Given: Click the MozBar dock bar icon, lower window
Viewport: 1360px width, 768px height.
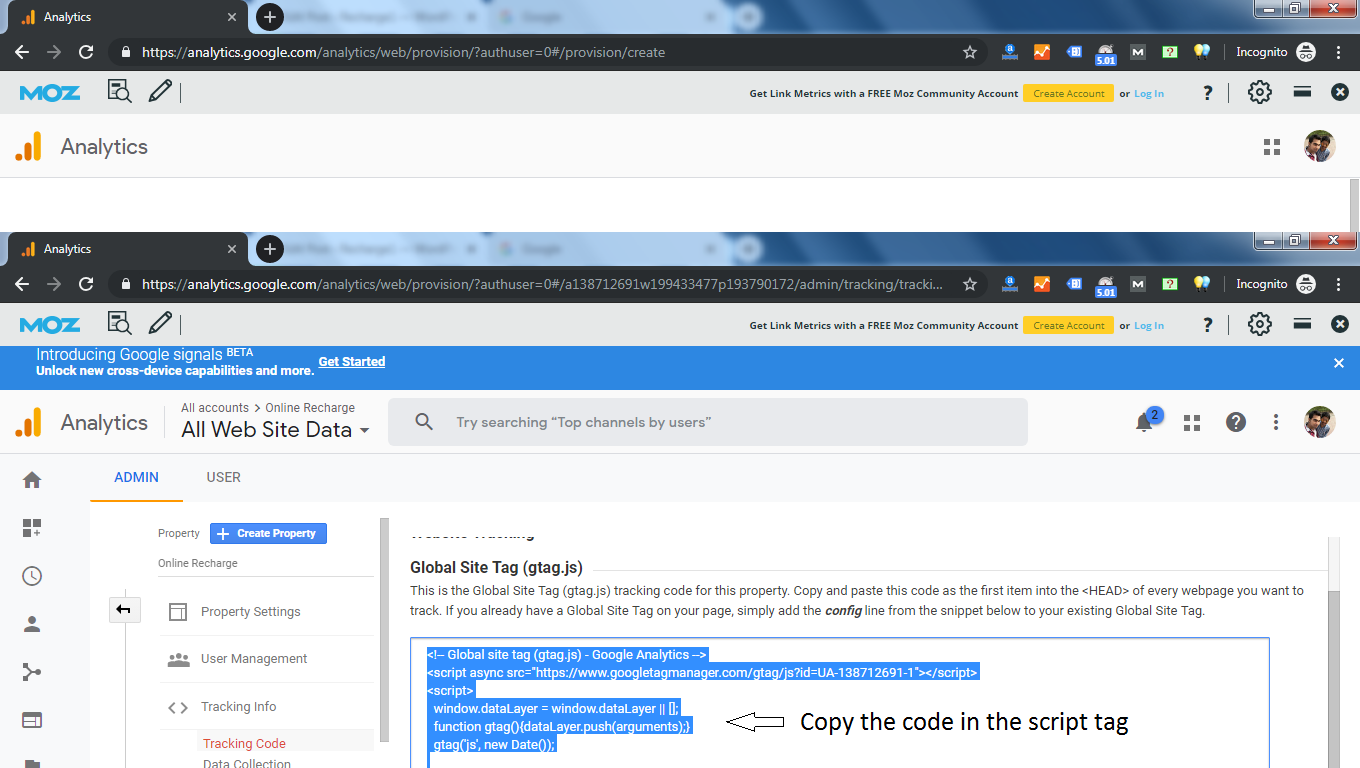Looking at the screenshot, I should click(x=1302, y=324).
